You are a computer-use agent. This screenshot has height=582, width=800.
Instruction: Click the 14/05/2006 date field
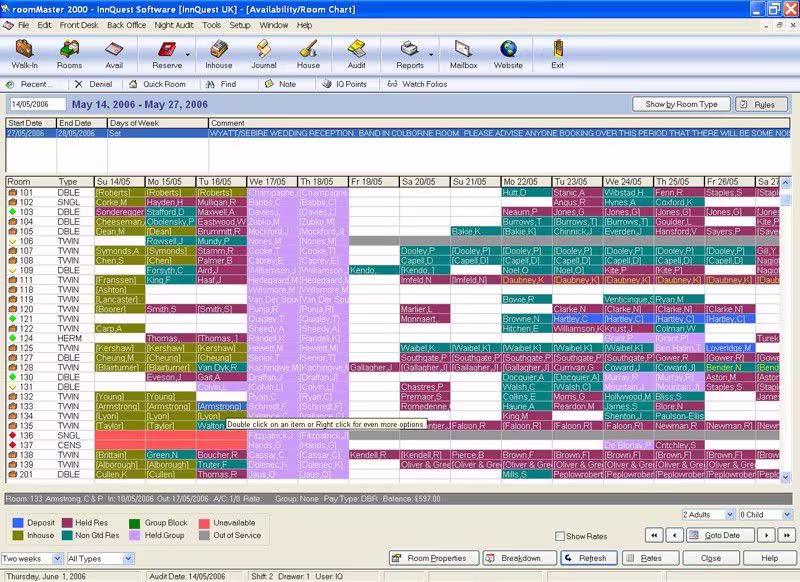pos(38,104)
